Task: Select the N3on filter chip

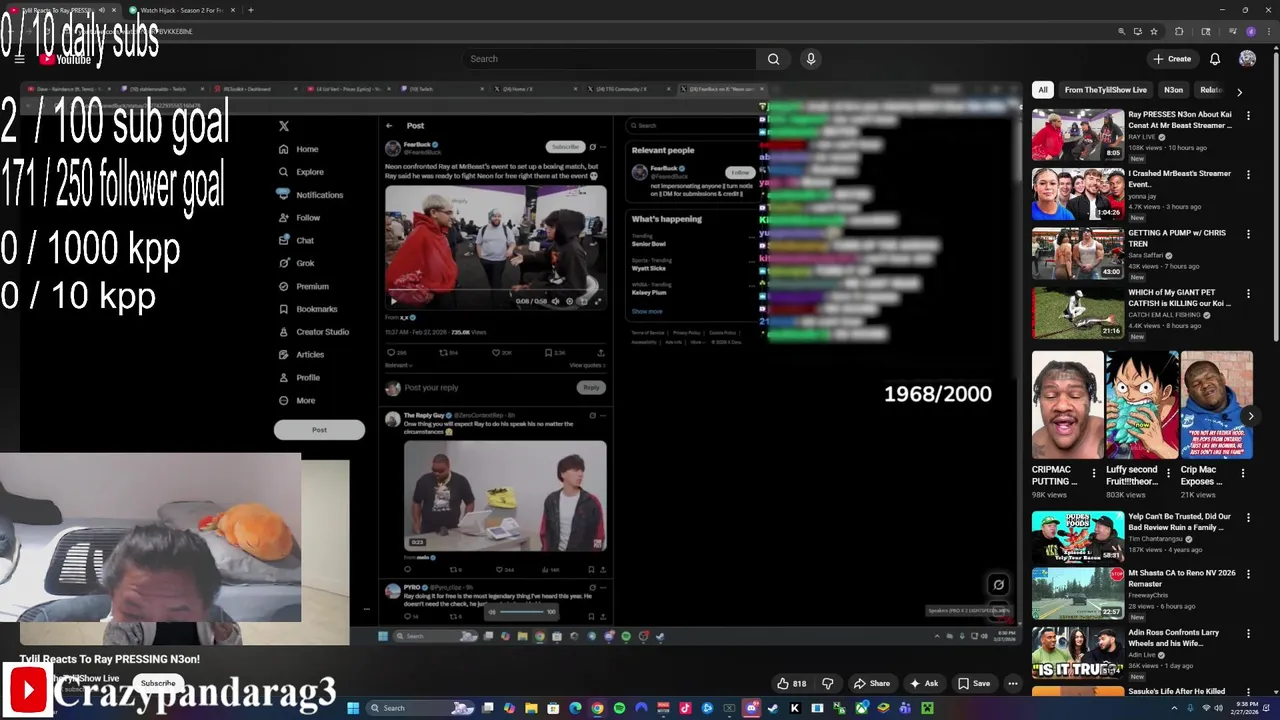Action: pos(1173,90)
